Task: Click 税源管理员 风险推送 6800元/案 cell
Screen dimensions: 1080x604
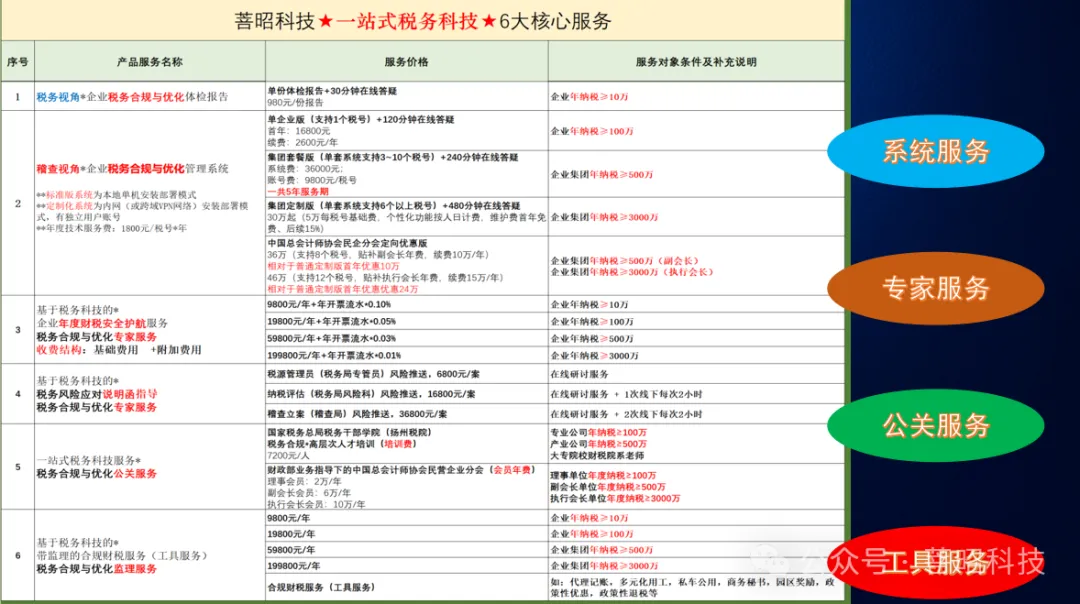Action: [406, 374]
